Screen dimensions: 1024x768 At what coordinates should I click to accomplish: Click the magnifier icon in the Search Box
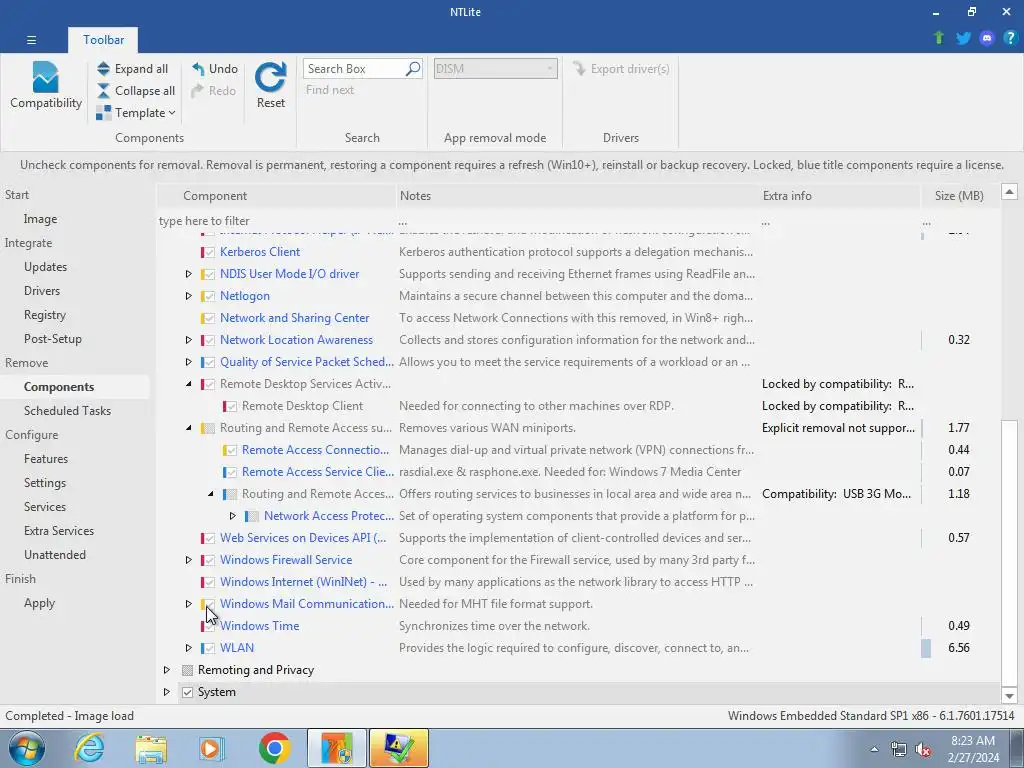point(413,69)
